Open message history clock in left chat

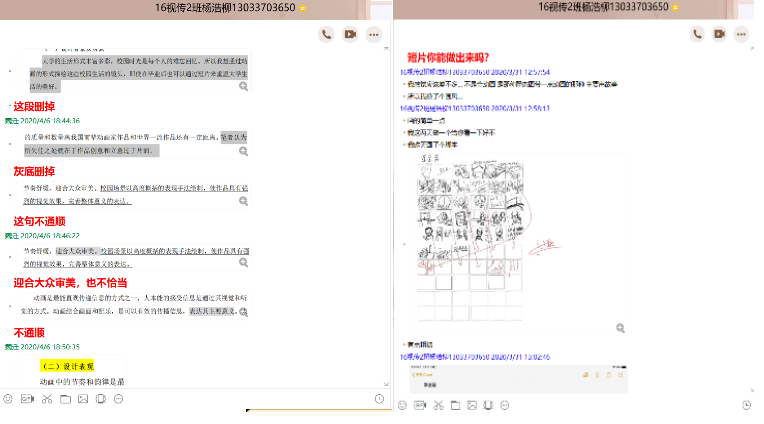[x=379, y=400]
